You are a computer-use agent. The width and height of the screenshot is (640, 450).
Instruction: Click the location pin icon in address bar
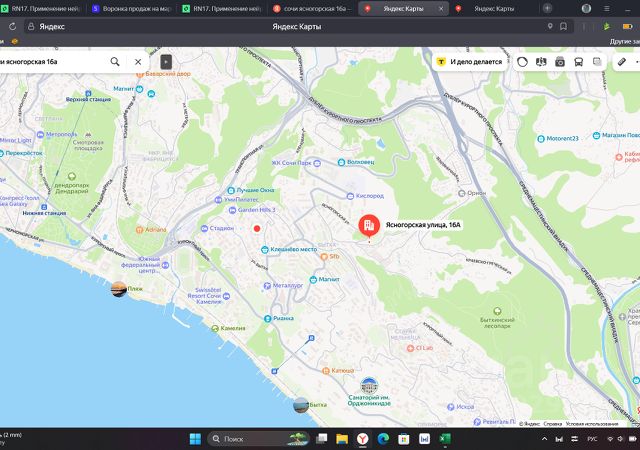click(x=550, y=27)
